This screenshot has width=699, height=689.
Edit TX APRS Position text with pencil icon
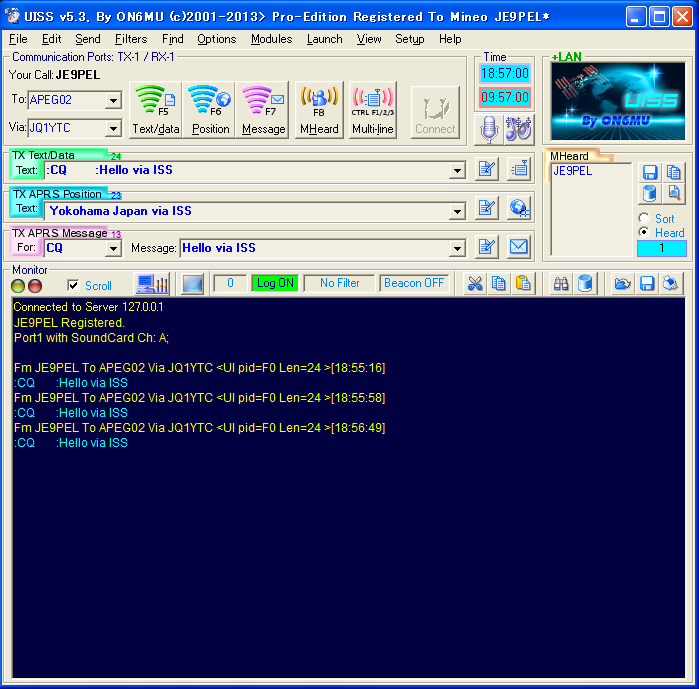[x=486, y=208]
